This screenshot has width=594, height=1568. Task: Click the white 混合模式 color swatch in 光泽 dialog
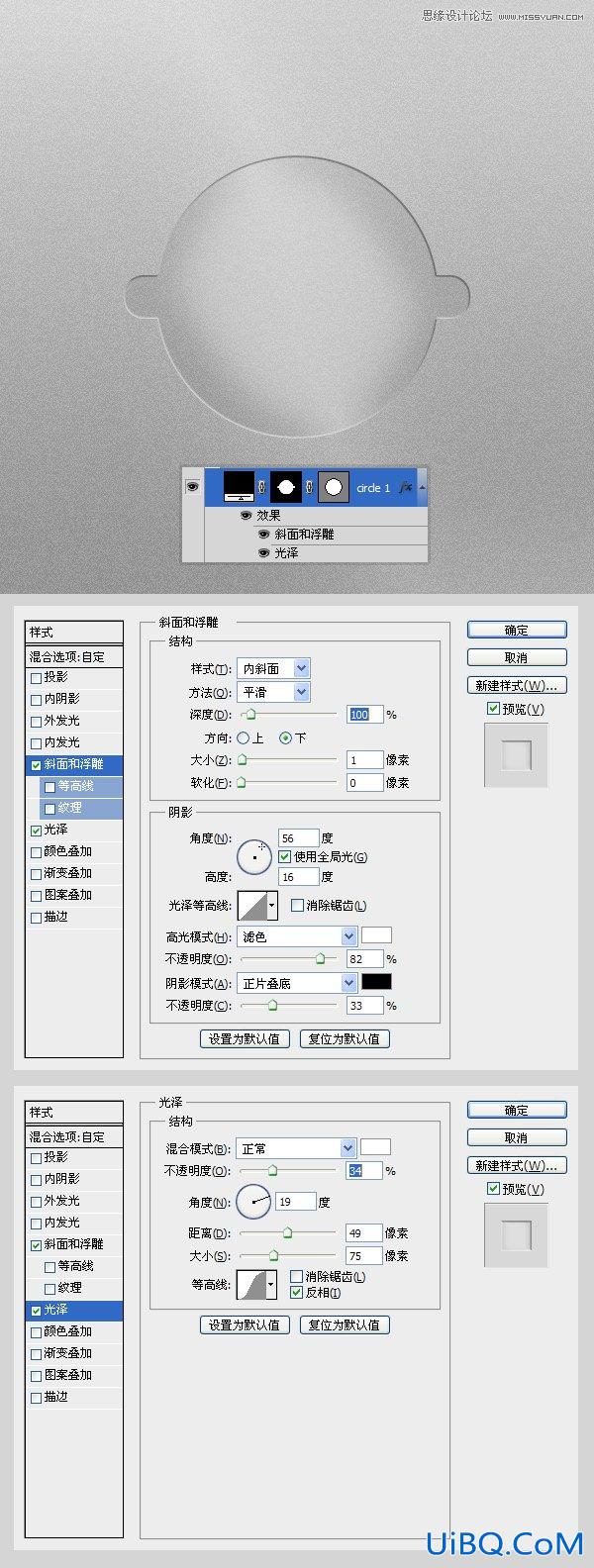pyautogui.click(x=375, y=1146)
